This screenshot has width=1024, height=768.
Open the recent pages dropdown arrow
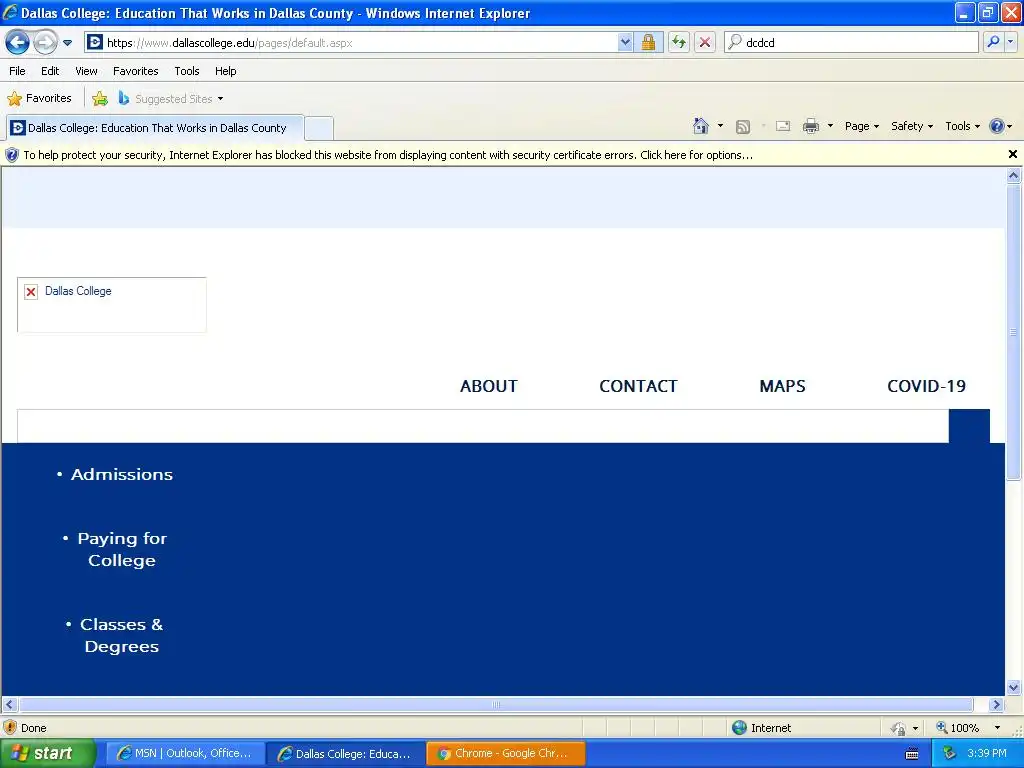coord(67,43)
